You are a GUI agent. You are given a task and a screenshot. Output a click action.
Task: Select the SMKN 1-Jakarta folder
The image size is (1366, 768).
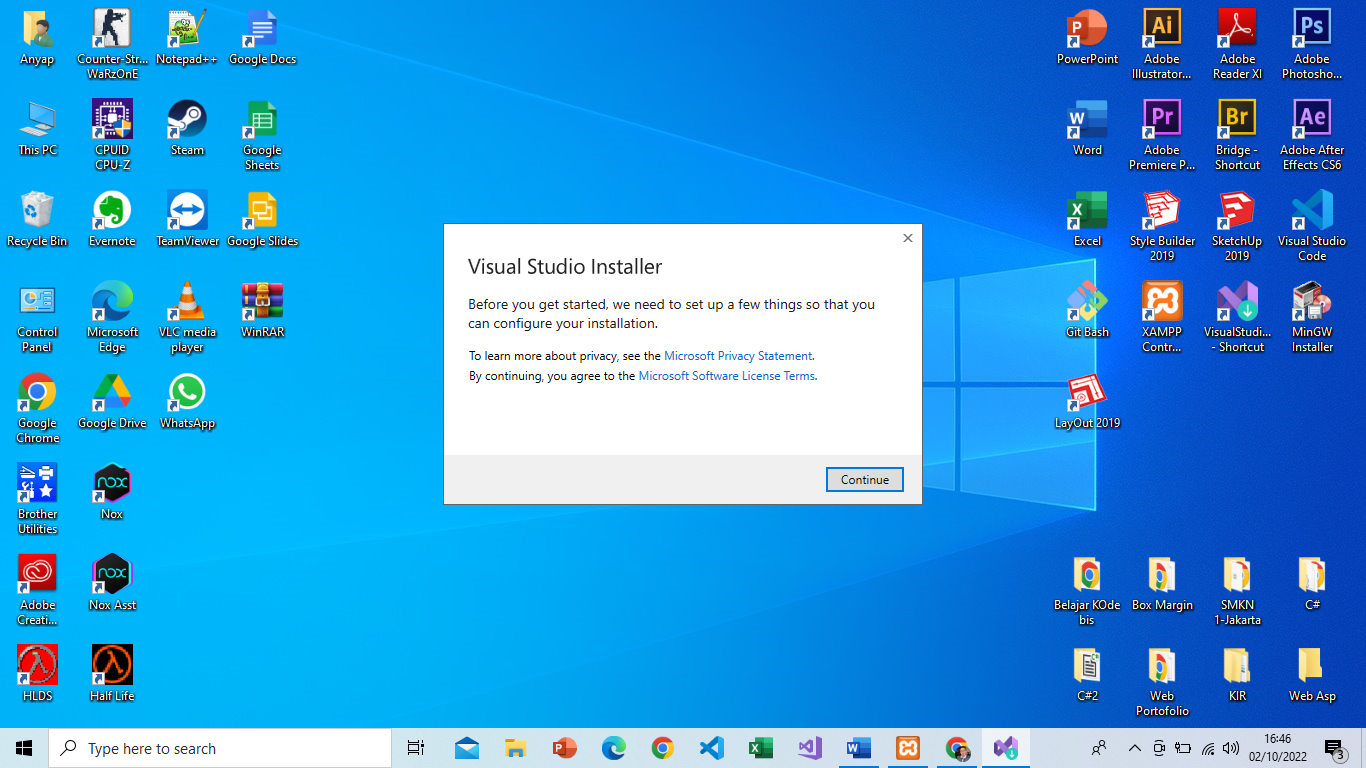(1237, 591)
